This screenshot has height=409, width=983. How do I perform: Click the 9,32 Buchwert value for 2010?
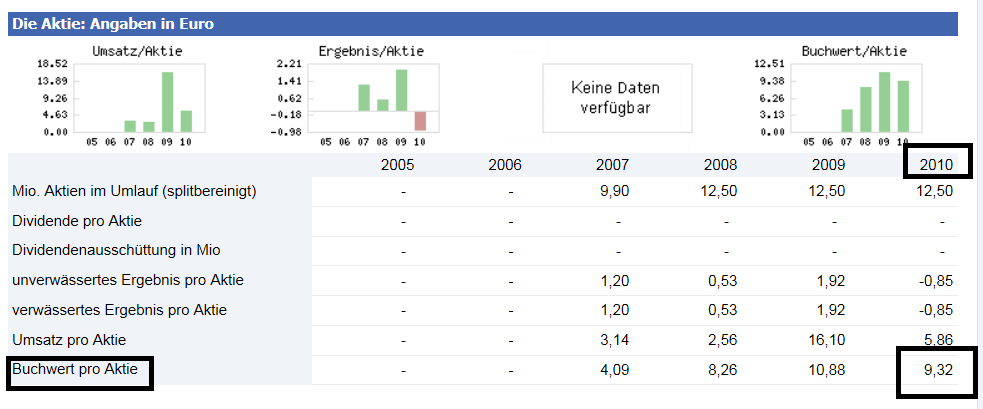[x=938, y=371]
